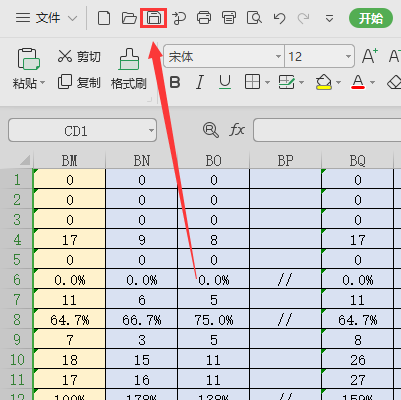401x400 pixels.
Task: Create a new blank document
Action: pyautogui.click(x=104, y=18)
